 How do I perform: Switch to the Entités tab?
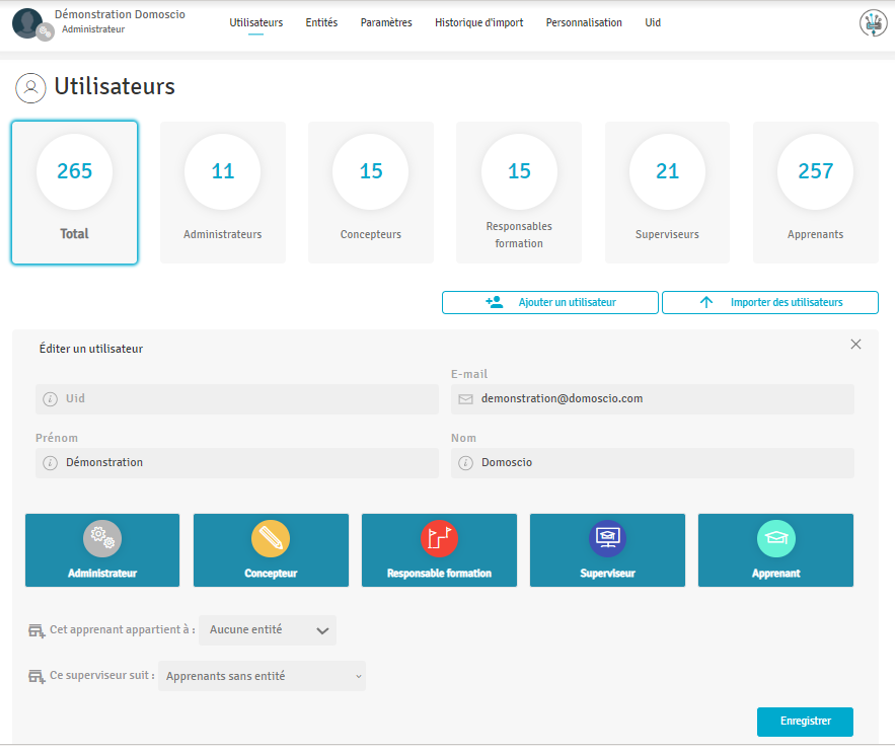click(321, 23)
